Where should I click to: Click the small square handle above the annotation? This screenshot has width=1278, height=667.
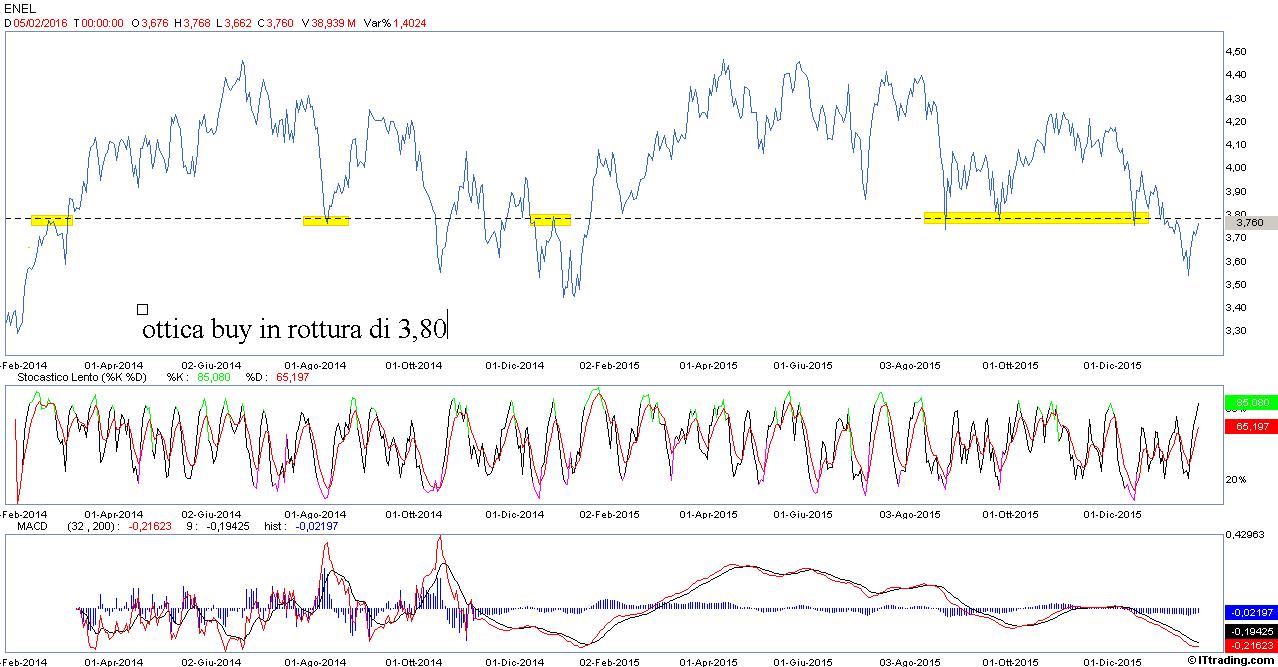pyautogui.click(x=142, y=309)
